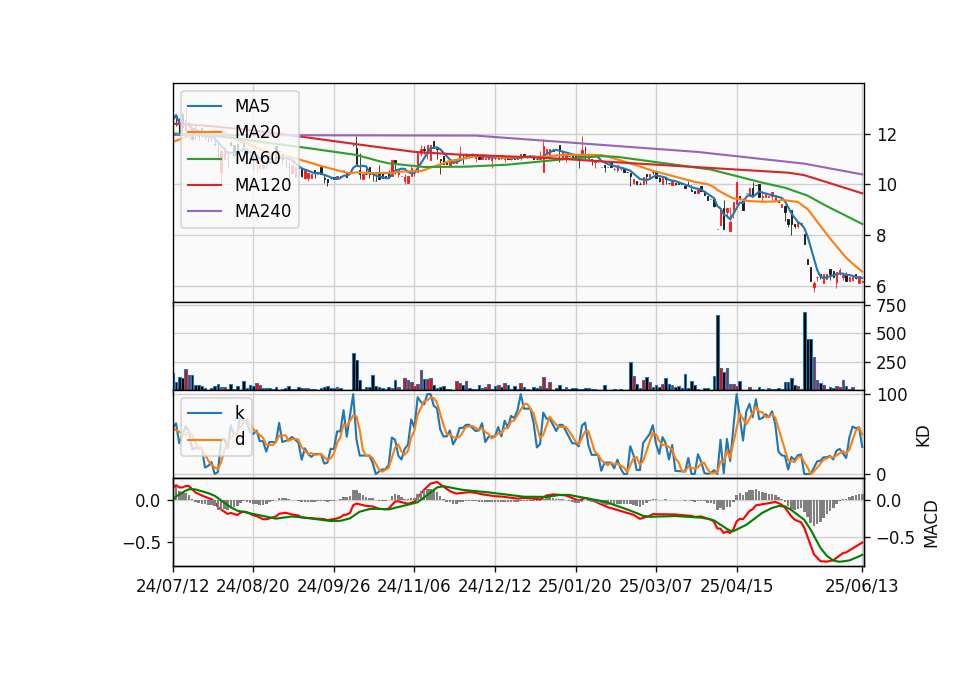Click the left MACD axis value −0.5
This screenshot has width=960, height=690.
141,543
